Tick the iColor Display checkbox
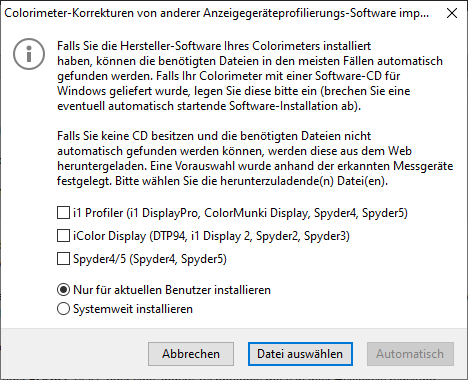 tap(63, 236)
